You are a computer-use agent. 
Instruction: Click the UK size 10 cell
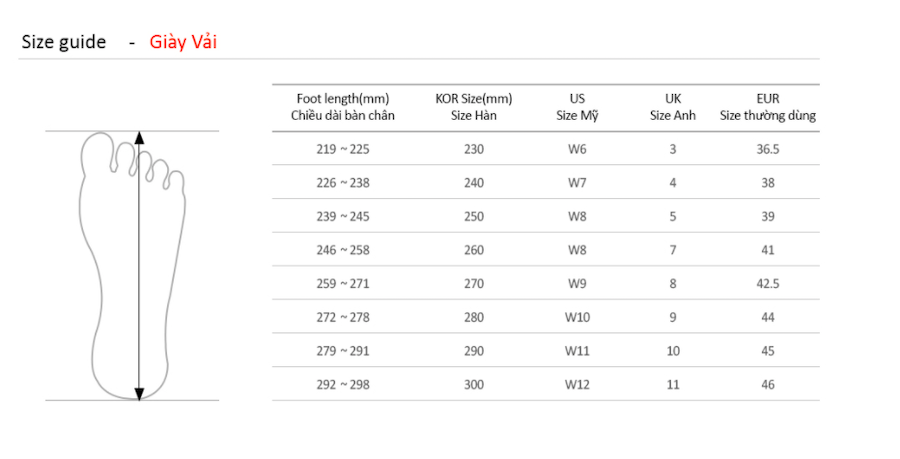673,351
